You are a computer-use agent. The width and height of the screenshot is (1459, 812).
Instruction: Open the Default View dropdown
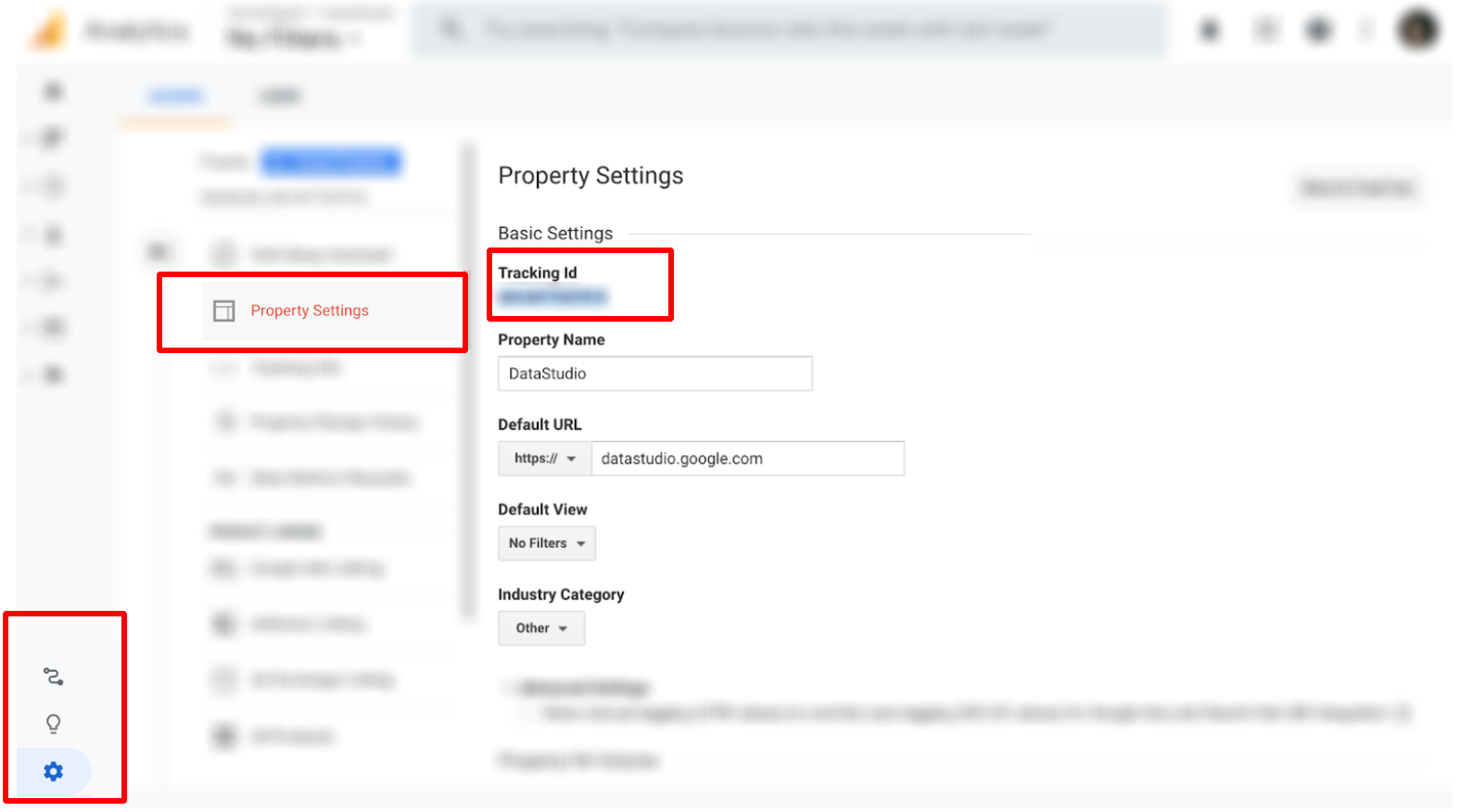[x=547, y=543]
